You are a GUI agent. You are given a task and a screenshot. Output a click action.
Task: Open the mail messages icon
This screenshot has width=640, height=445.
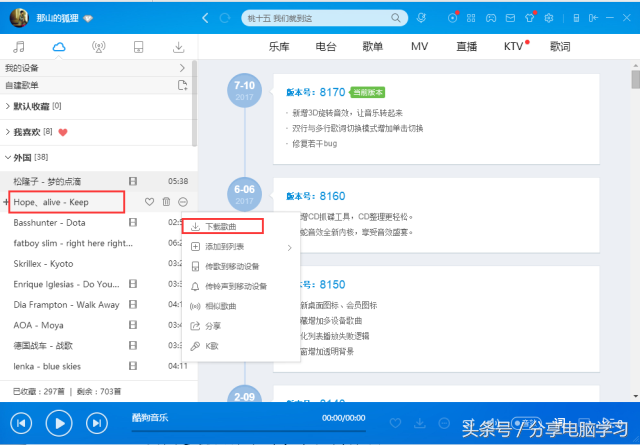click(510, 18)
